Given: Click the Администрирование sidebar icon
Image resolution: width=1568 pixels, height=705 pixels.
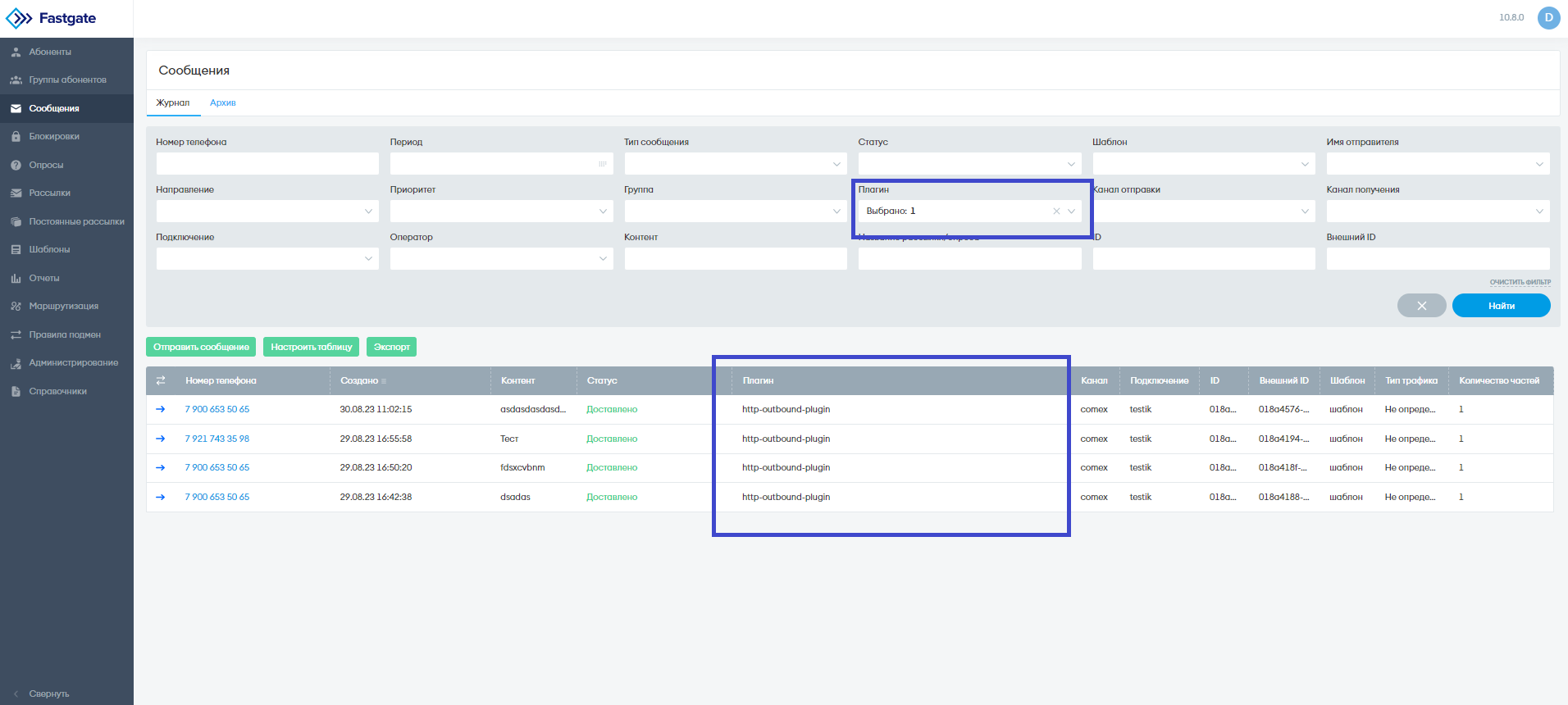Looking at the screenshot, I should [x=16, y=363].
